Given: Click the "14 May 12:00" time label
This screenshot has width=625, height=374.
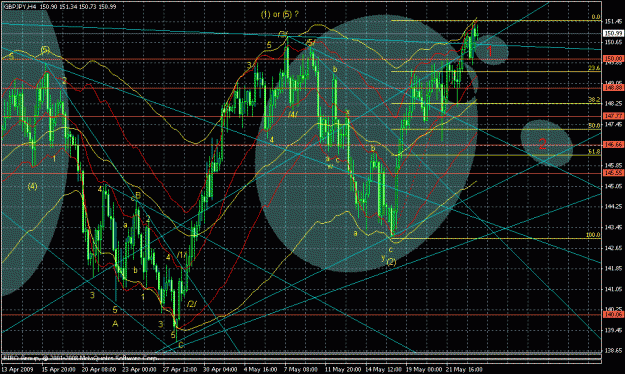Looking at the screenshot, I should (383, 370).
